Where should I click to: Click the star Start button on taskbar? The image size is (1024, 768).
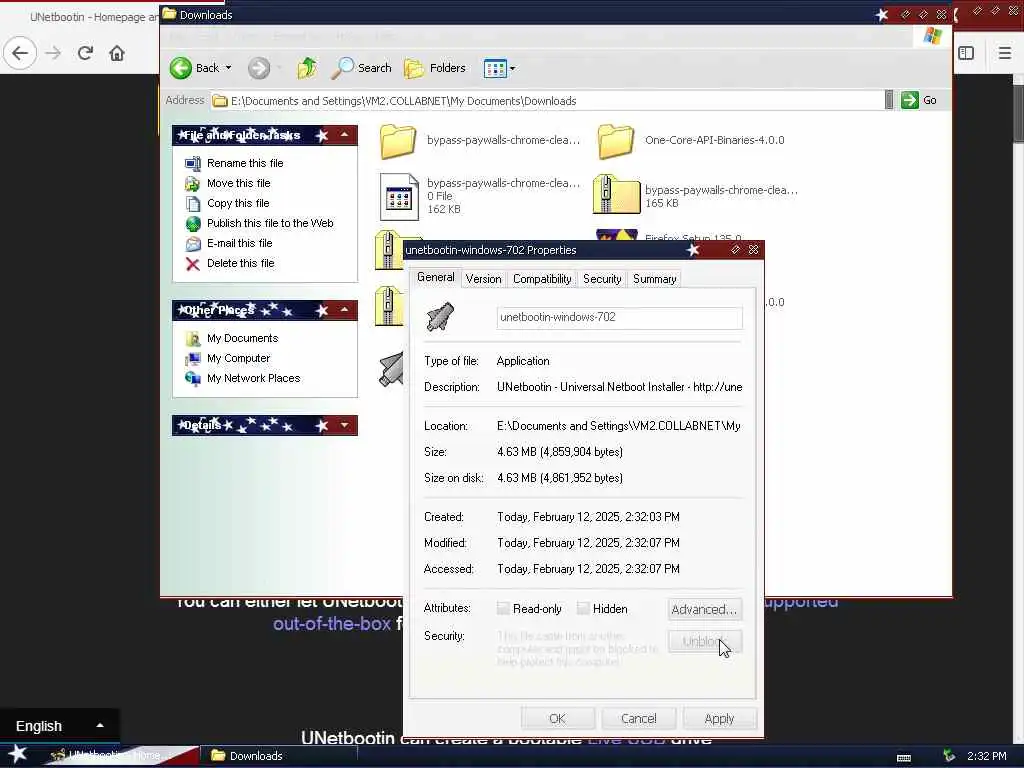tap(18, 755)
